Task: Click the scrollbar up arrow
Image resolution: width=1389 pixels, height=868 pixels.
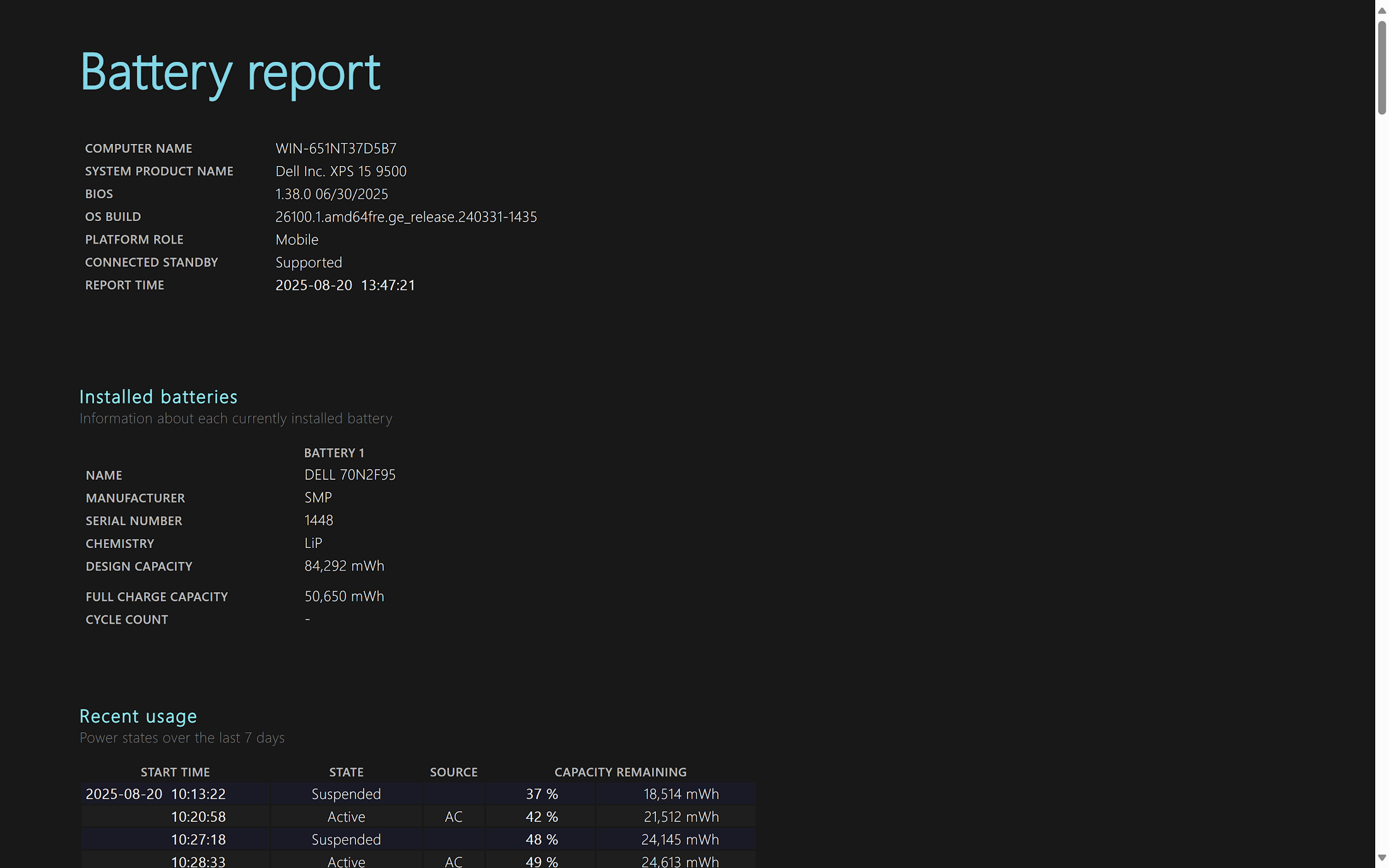Action: (1381, 11)
